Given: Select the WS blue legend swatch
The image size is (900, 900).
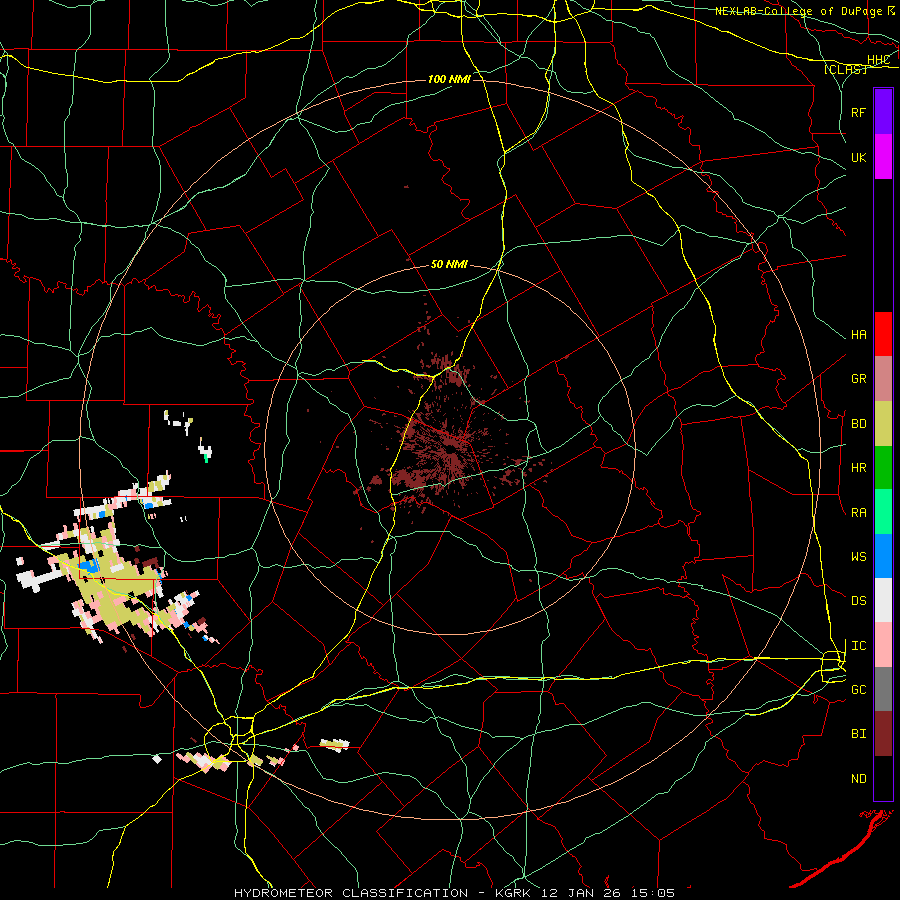Looking at the screenshot, I should 883,556.
